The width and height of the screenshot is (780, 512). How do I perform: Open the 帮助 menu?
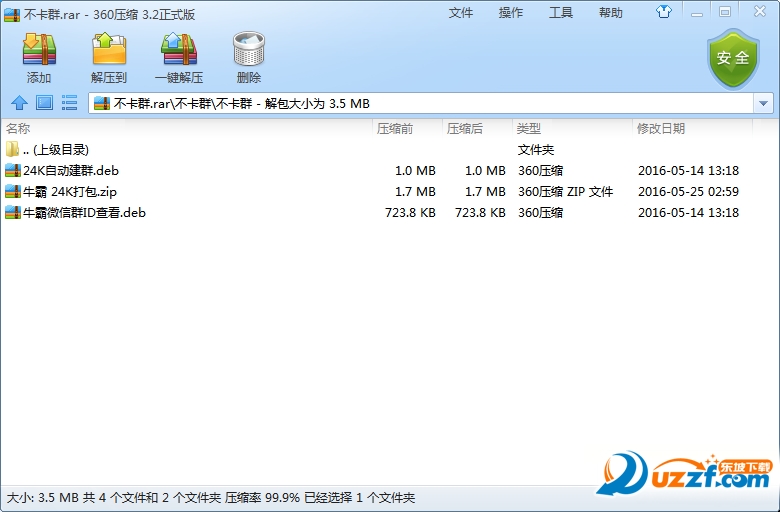[x=611, y=13]
